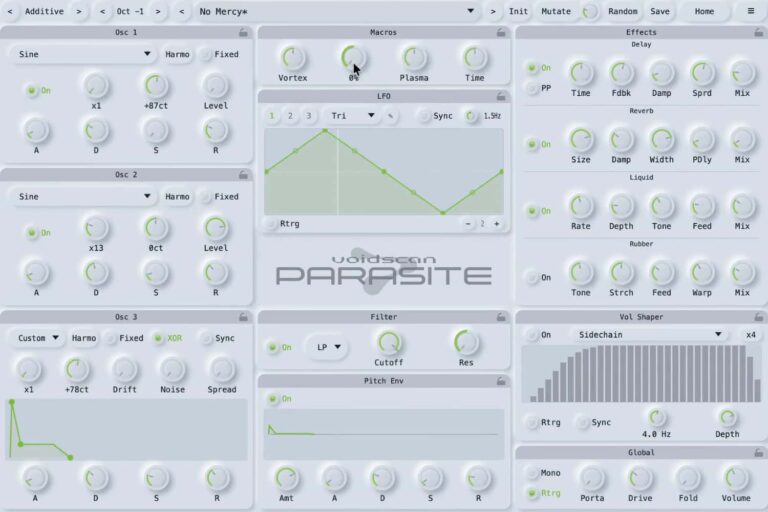This screenshot has height=512, width=768.
Task: Click the Filter Cutoff knob
Action: coord(389,342)
